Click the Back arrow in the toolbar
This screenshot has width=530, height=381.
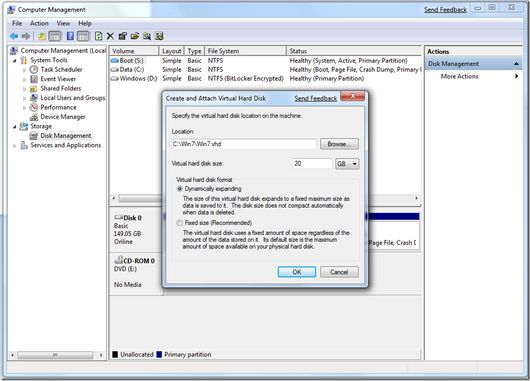[x=14, y=36]
